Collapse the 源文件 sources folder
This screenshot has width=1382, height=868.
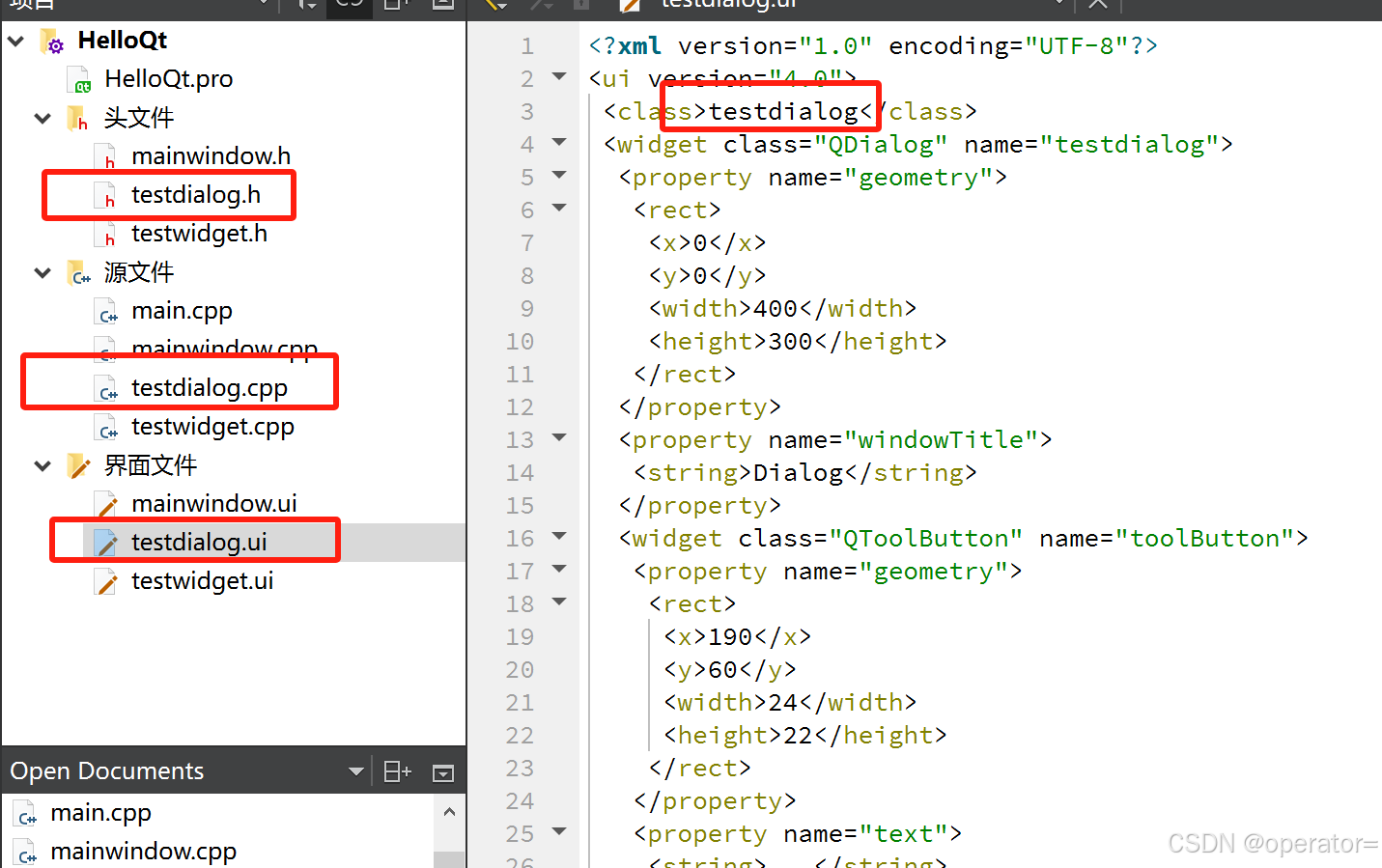coord(42,273)
